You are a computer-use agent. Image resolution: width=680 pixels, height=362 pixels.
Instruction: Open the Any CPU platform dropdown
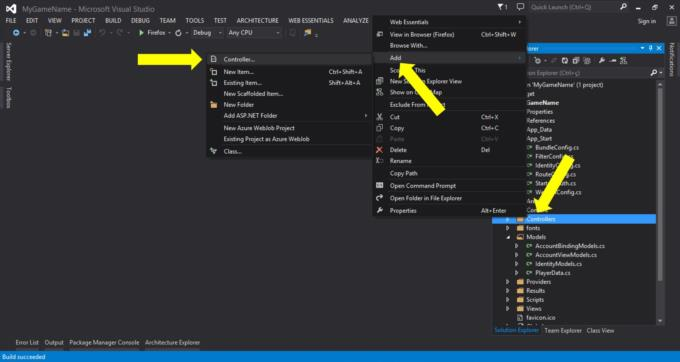[254, 33]
